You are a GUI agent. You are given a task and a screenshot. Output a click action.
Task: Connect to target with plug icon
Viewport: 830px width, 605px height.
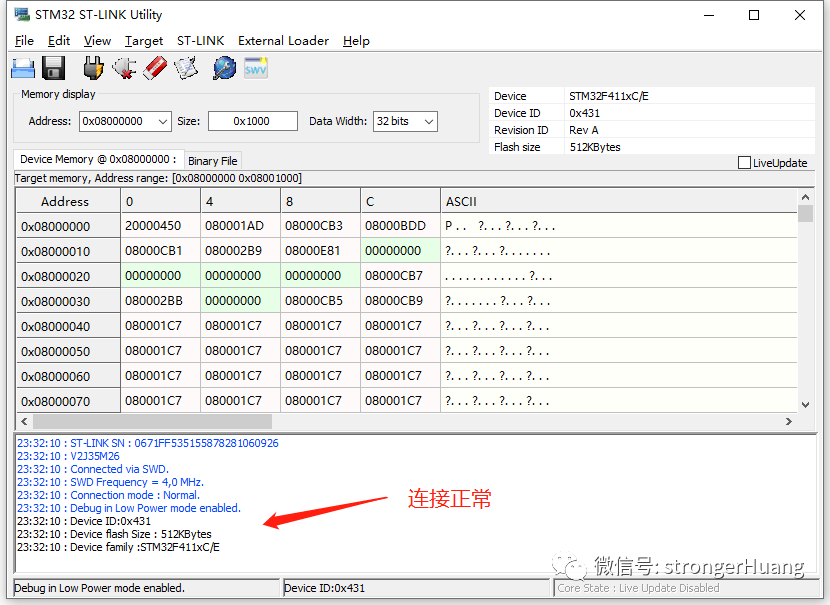pos(93,68)
